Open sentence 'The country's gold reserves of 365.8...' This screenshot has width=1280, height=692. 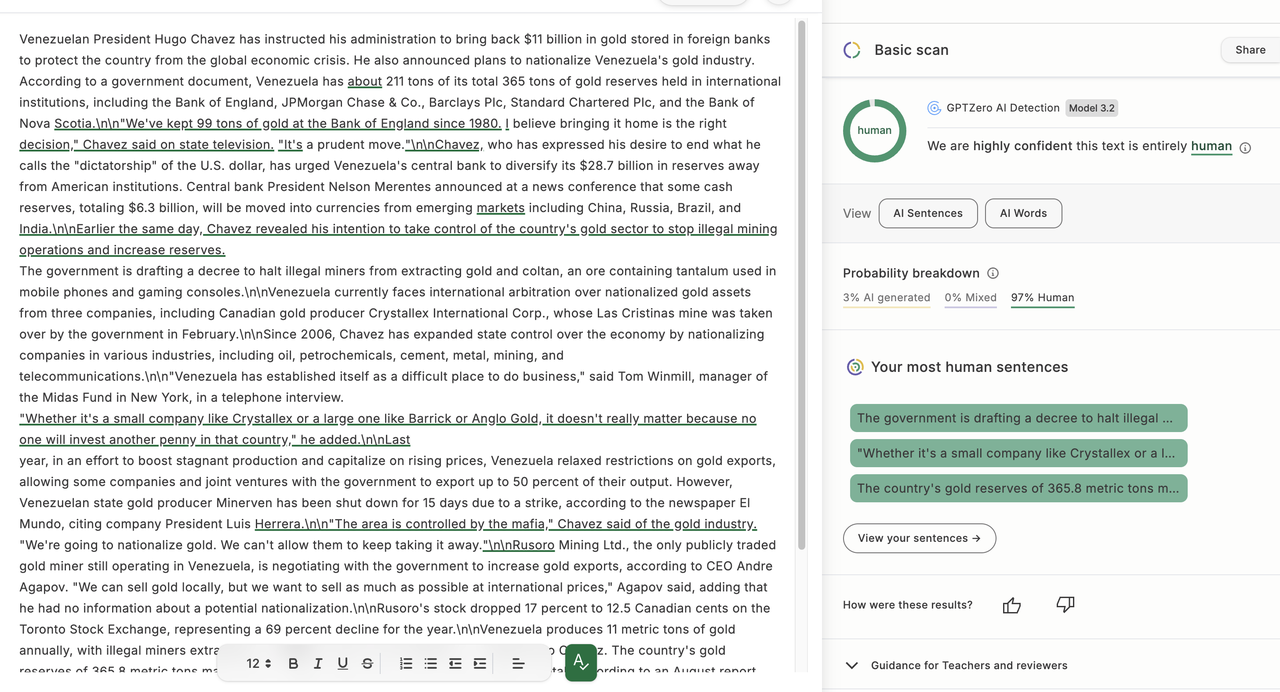click(x=1018, y=488)
